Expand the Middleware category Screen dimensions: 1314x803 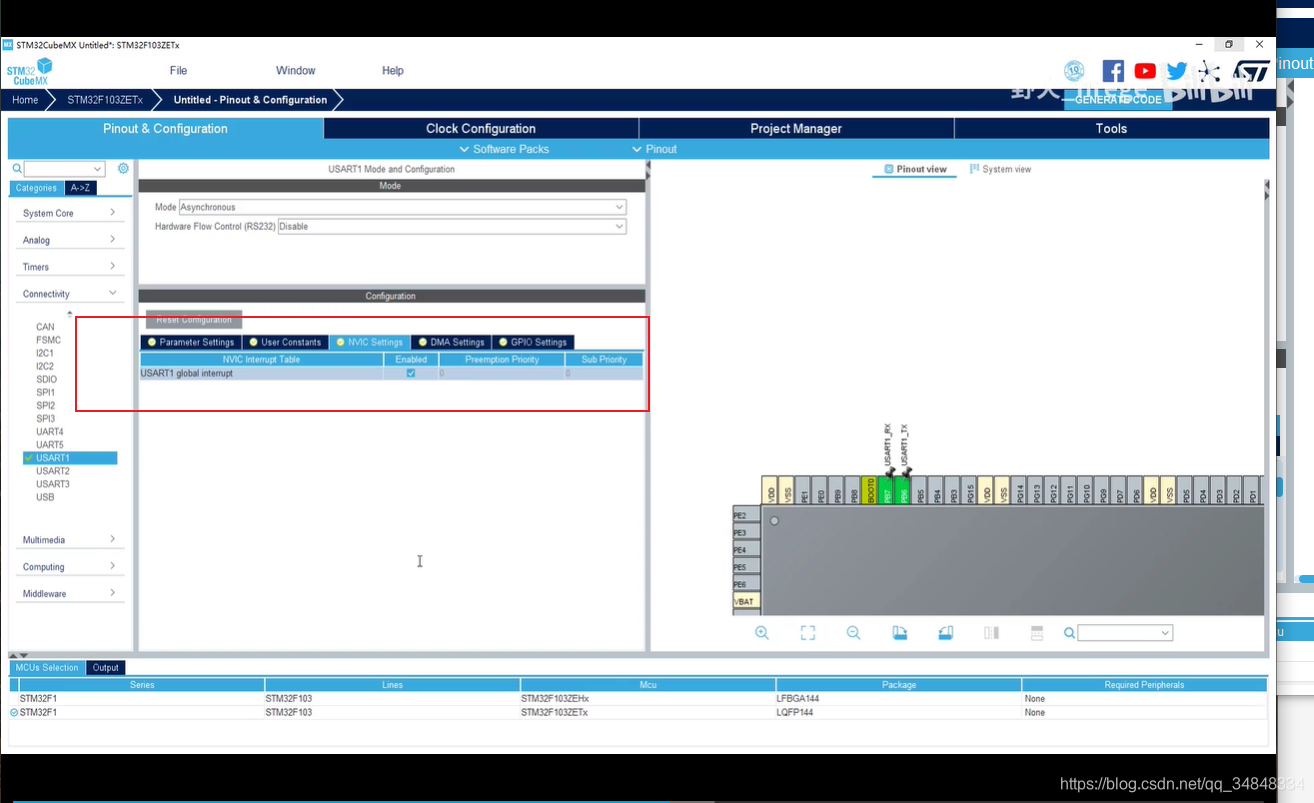[x=69, y=594]
